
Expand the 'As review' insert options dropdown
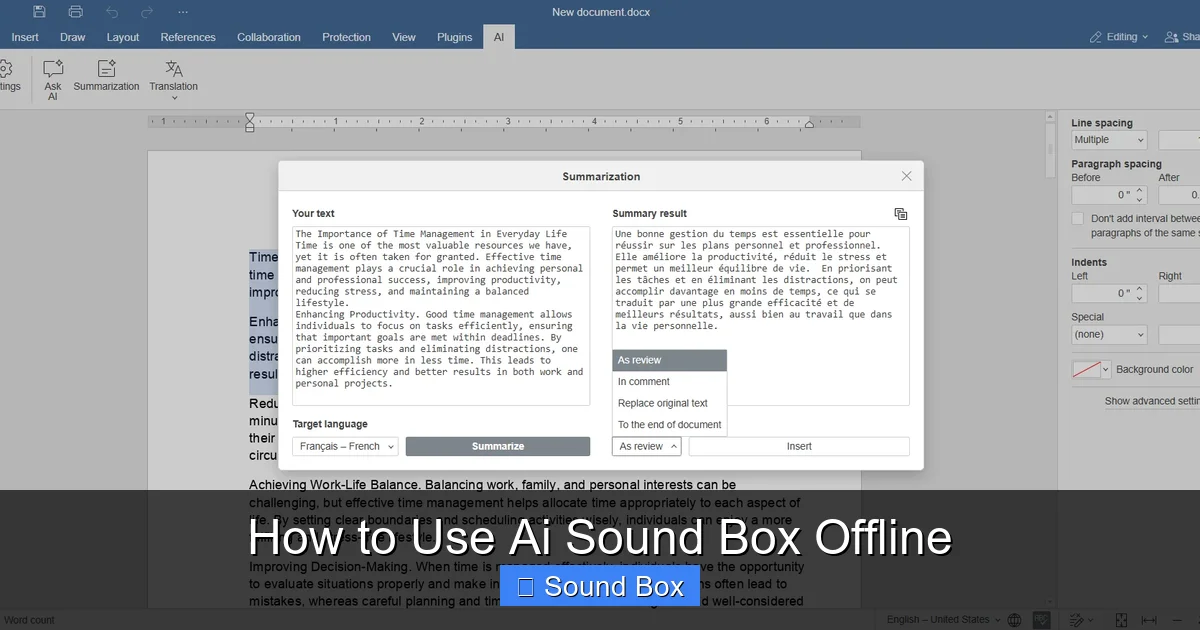(x=646, y=446)
